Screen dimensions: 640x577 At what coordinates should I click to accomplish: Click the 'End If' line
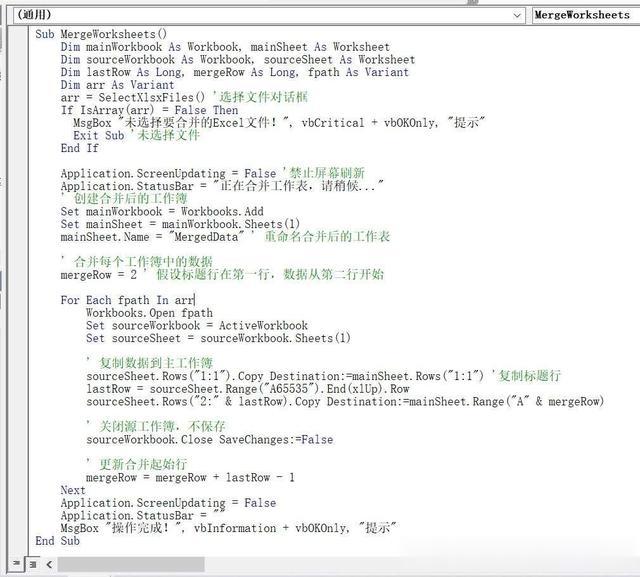80,148
